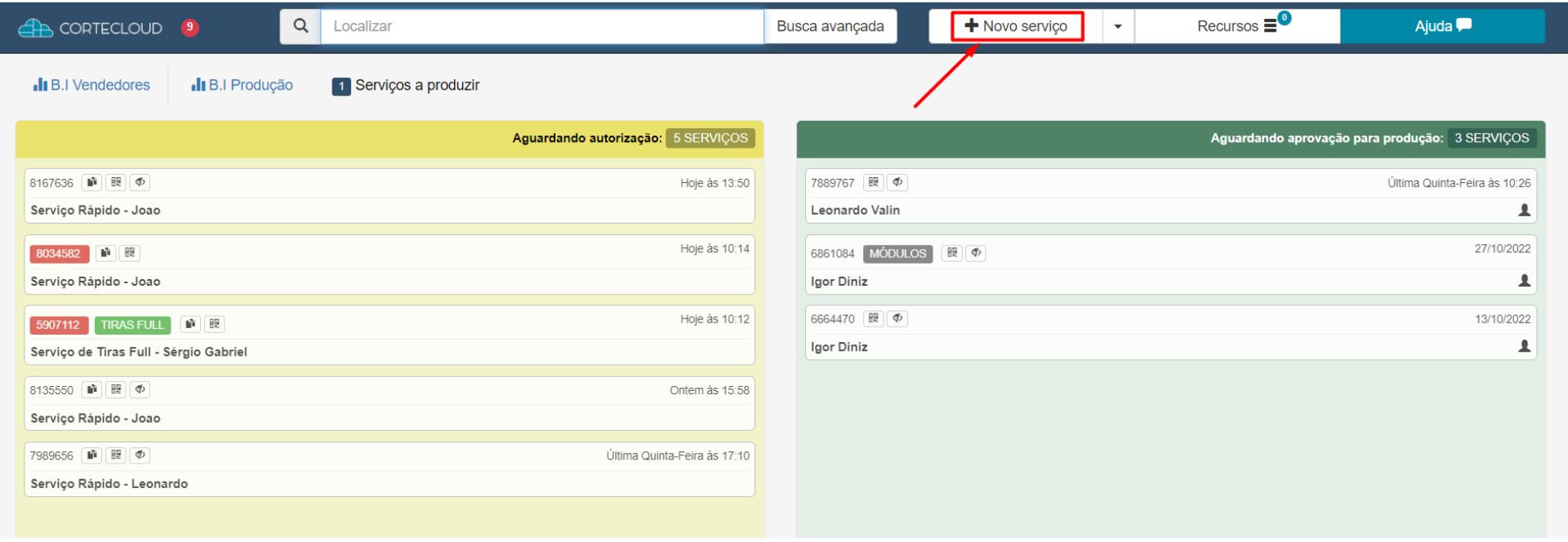Click service number 6861084

(832, 254)
